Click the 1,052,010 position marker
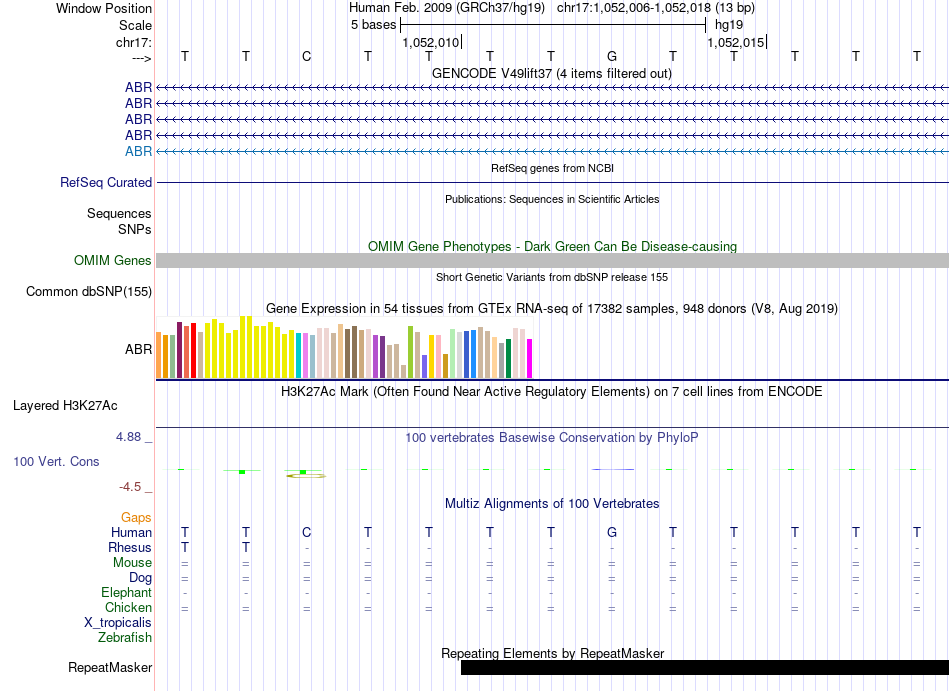950x691 pixels. [x=431, y=42]
